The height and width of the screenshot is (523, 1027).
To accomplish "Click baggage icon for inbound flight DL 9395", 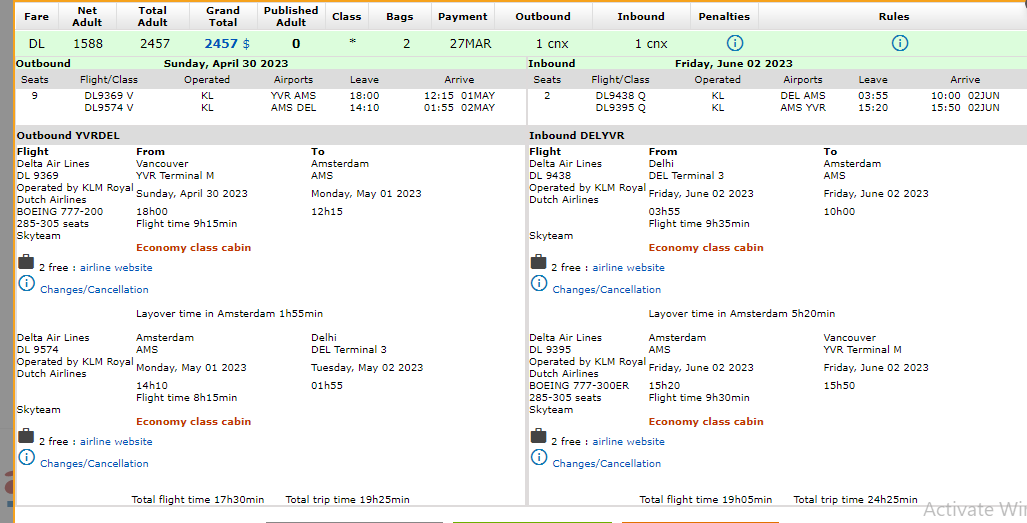I will pyautogui.click(x=538, y=436).
